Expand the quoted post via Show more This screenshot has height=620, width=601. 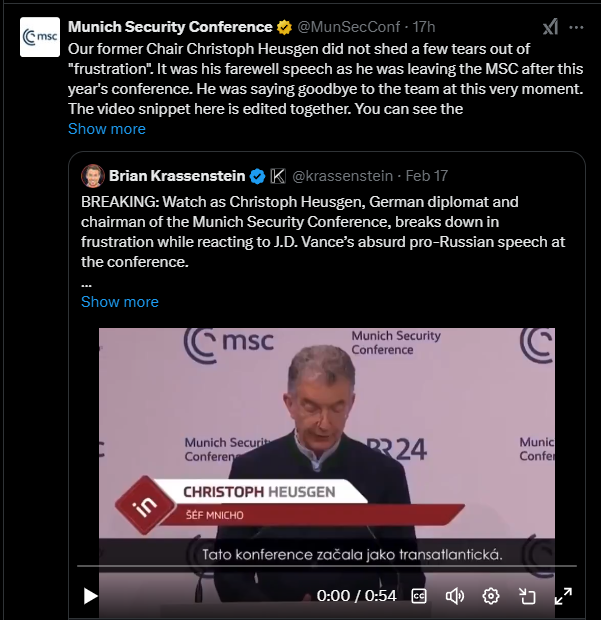tap(120, 302)
